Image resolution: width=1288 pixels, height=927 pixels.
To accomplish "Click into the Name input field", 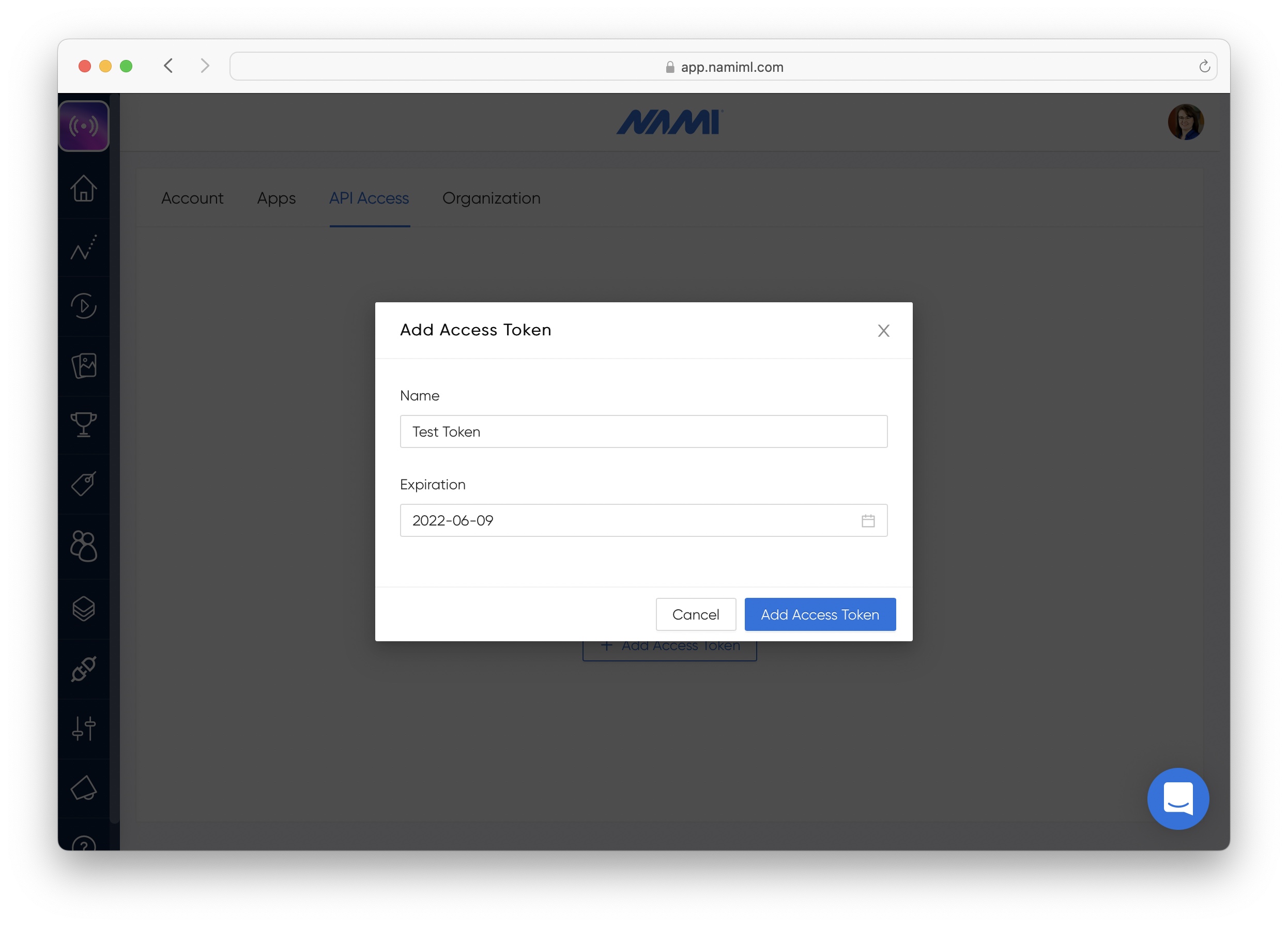I will click(643, 431).
